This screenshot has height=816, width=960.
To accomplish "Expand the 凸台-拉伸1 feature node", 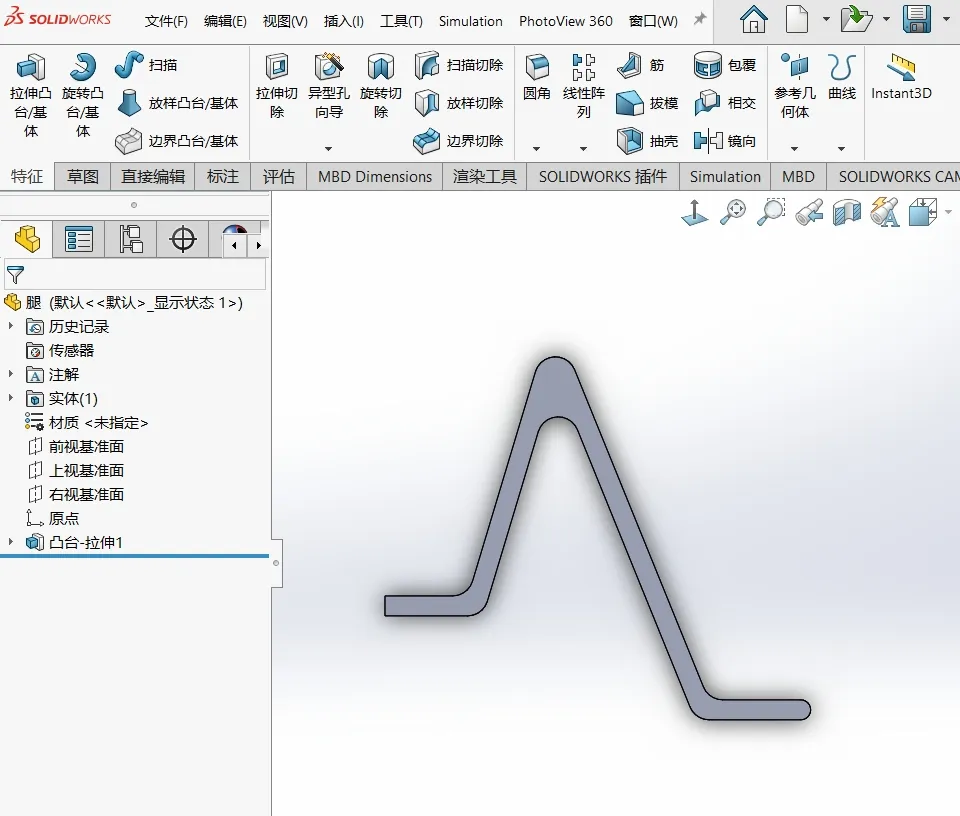I will coord(11,542).
